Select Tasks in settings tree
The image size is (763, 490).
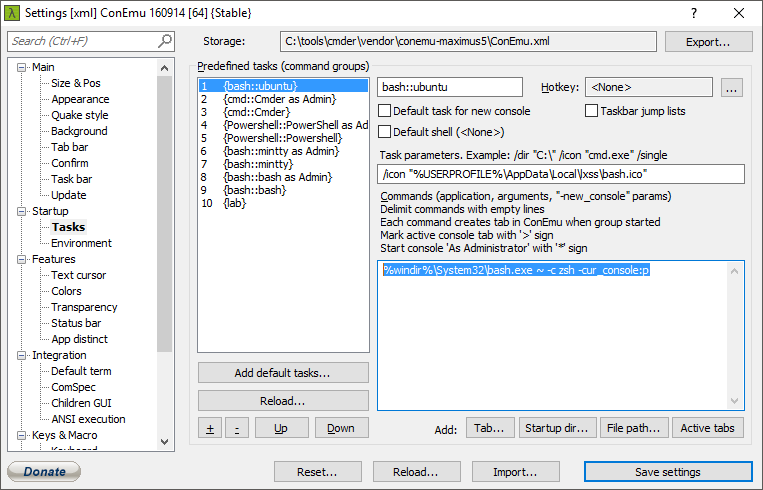(x=69, y=227)
